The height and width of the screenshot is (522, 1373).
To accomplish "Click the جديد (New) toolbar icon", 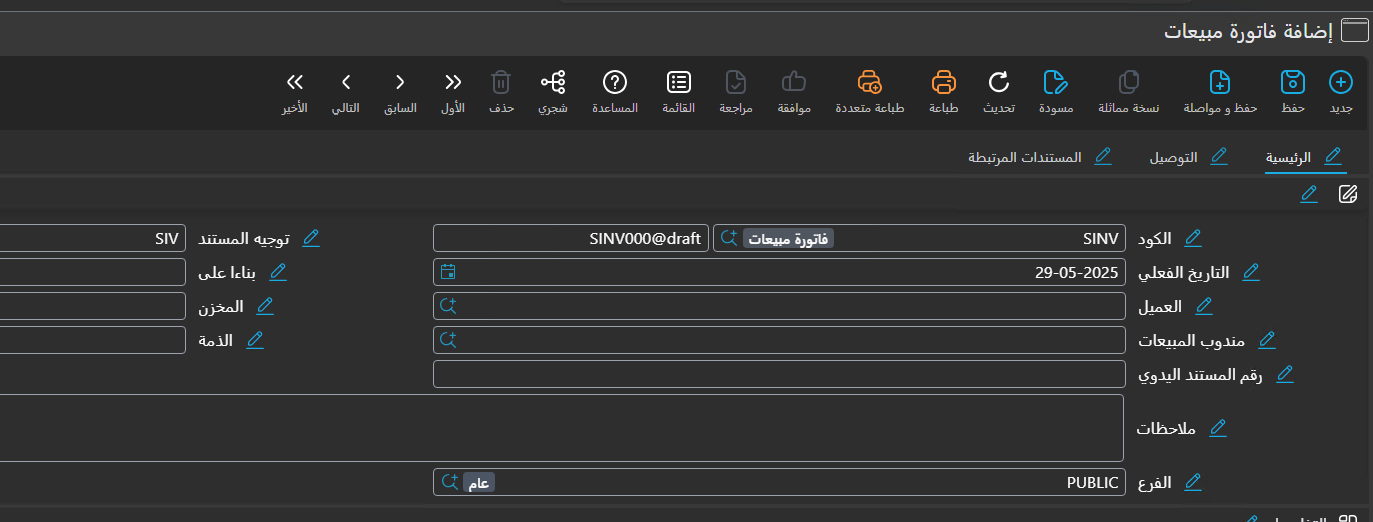I will (1341, 82).
